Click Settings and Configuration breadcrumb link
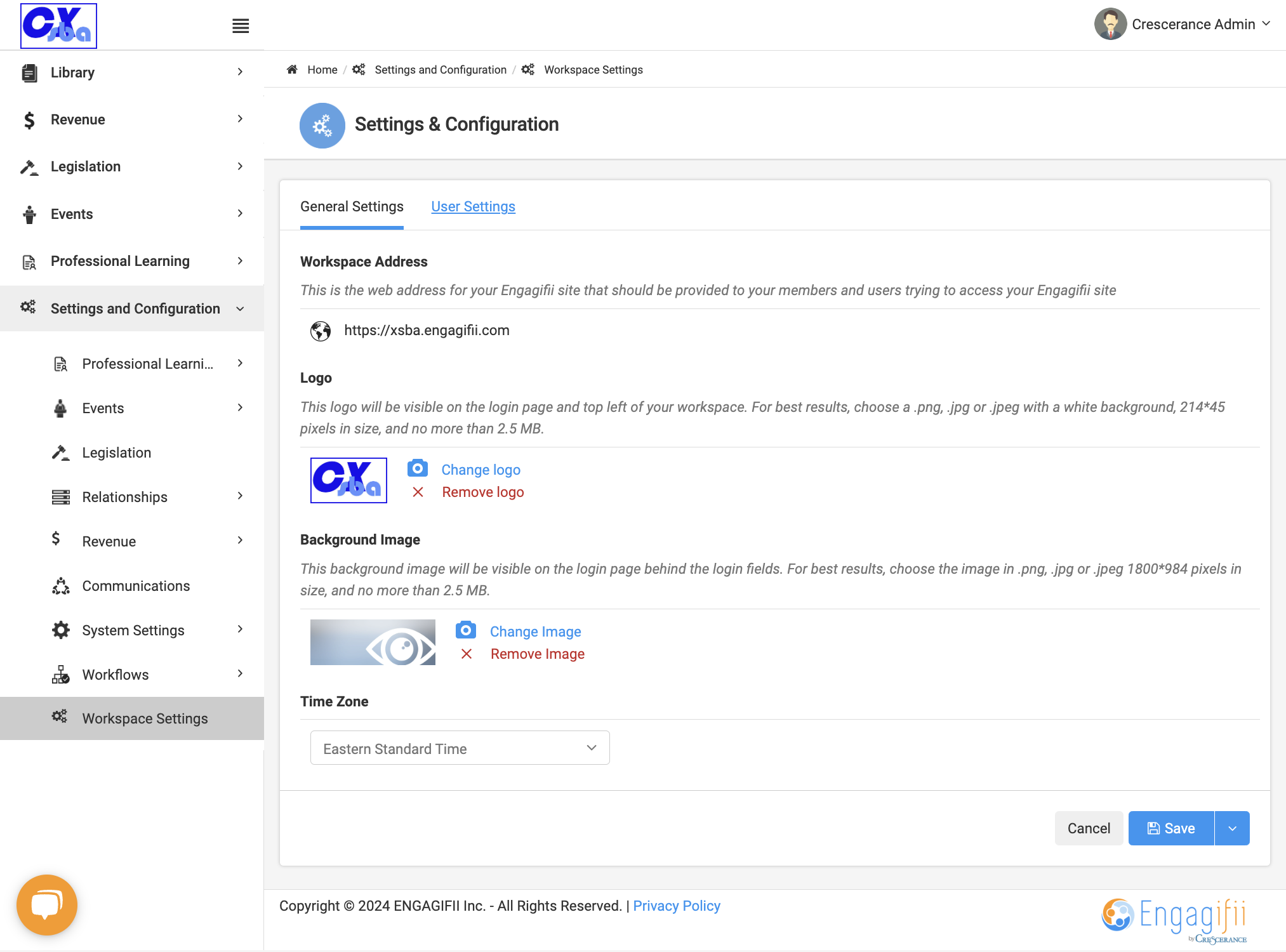Image resolution: width=1286 pixels, height=952 pixels. click(441, 70)
